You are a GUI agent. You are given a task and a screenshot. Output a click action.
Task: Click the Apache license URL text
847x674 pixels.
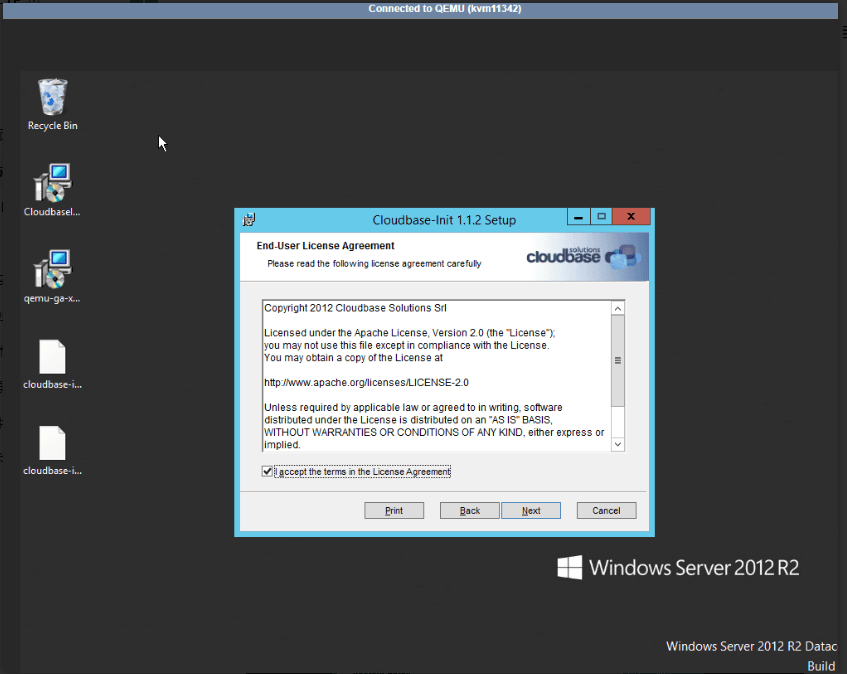(366, 382)
